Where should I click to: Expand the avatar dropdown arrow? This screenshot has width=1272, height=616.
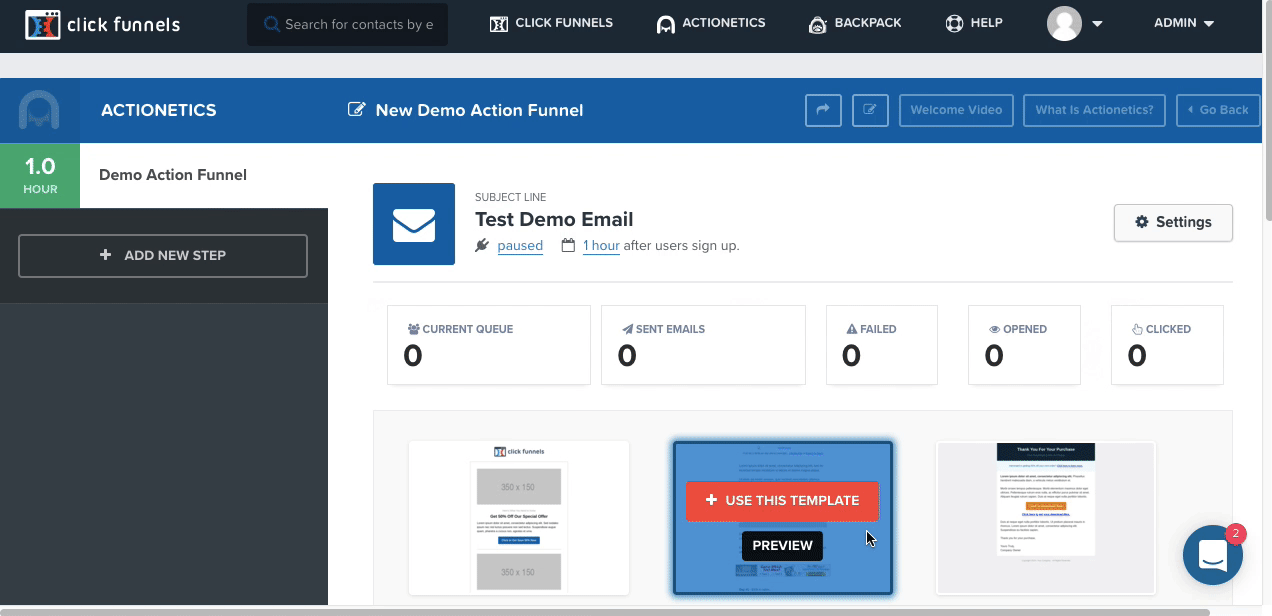coord(1097,24)
